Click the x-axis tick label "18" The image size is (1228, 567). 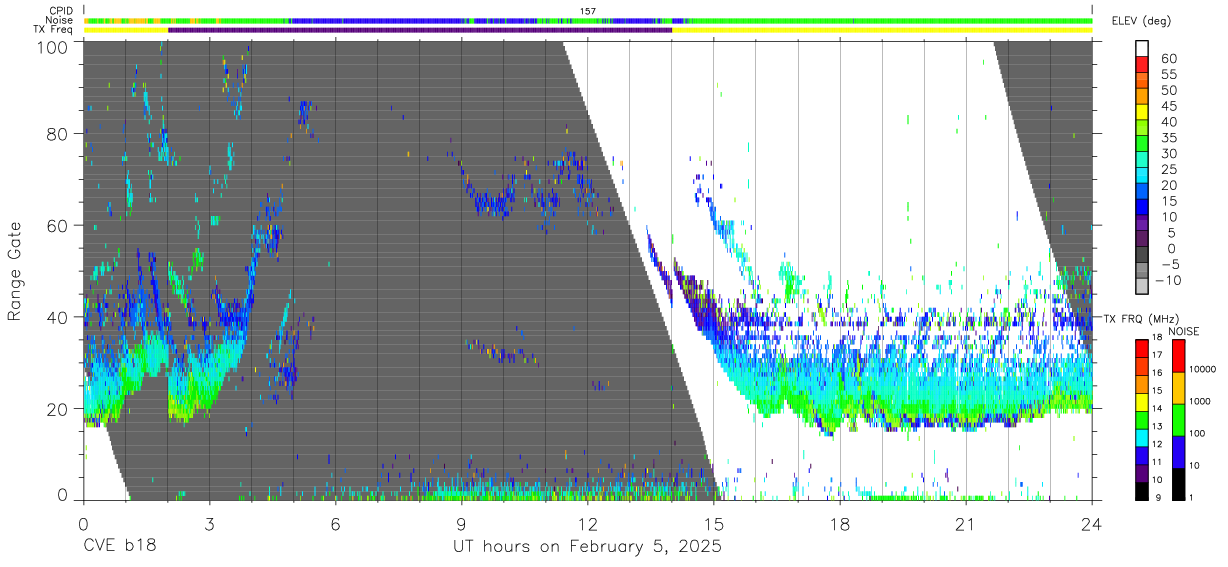tap(840, 525)
